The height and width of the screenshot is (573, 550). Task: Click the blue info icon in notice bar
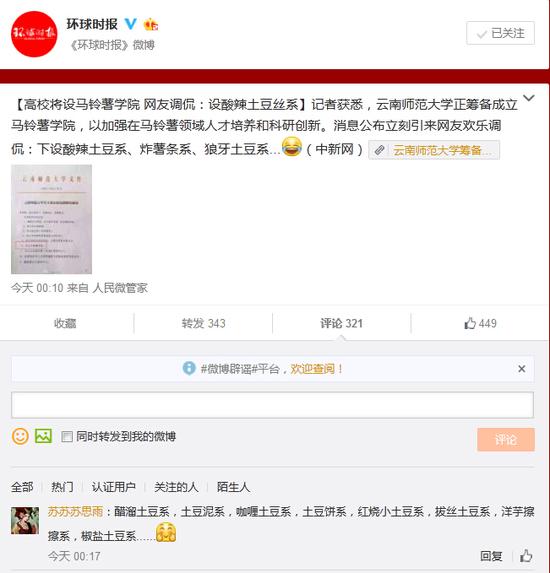[x=189, y=368]
